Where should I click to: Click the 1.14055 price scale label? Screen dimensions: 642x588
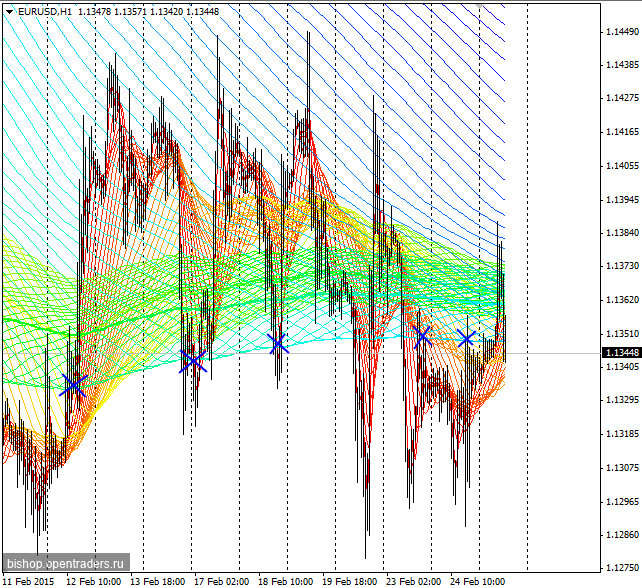[x=622, y=166]
